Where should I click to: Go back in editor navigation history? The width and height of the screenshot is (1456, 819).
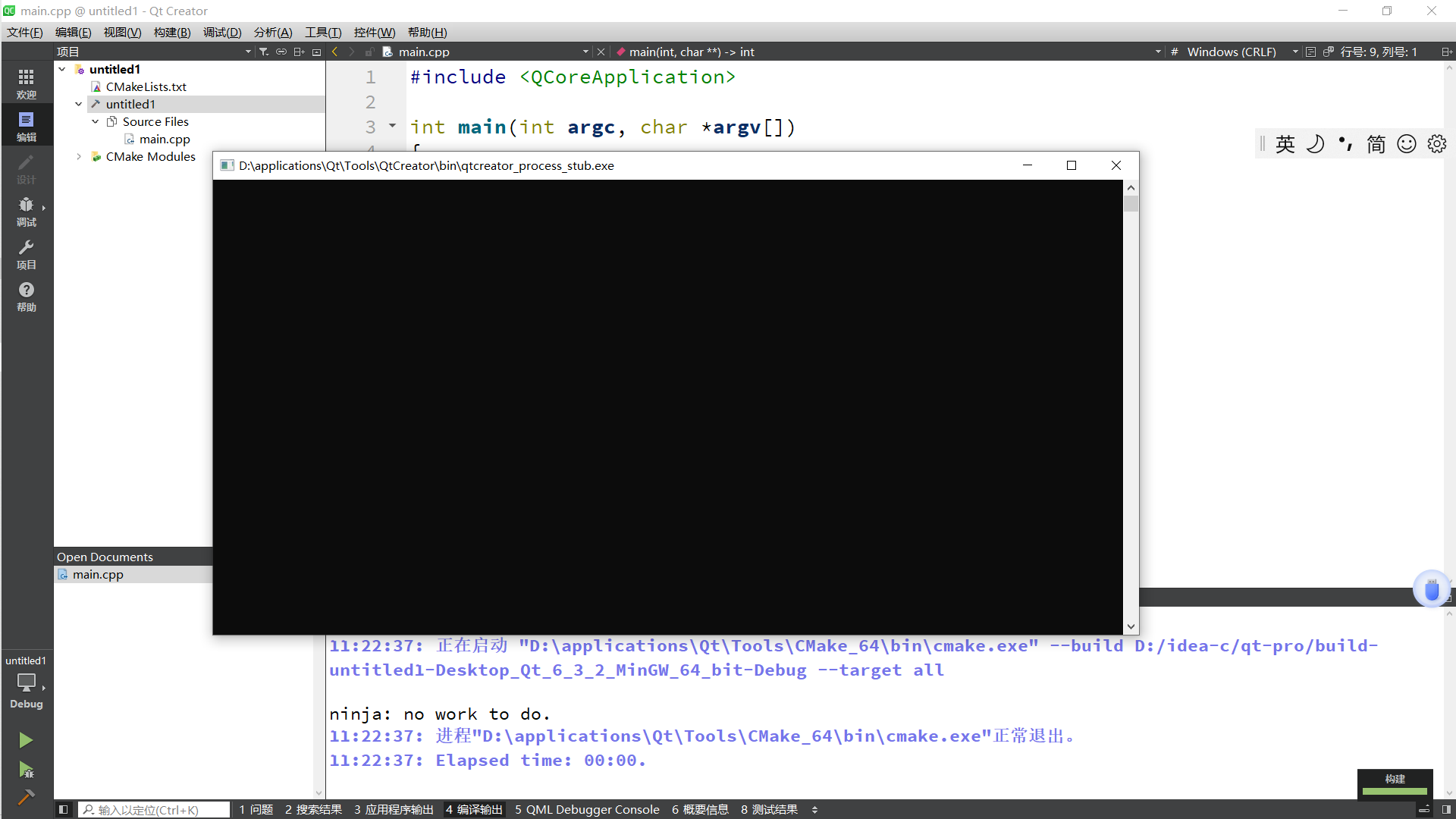[x=334, y=52]
